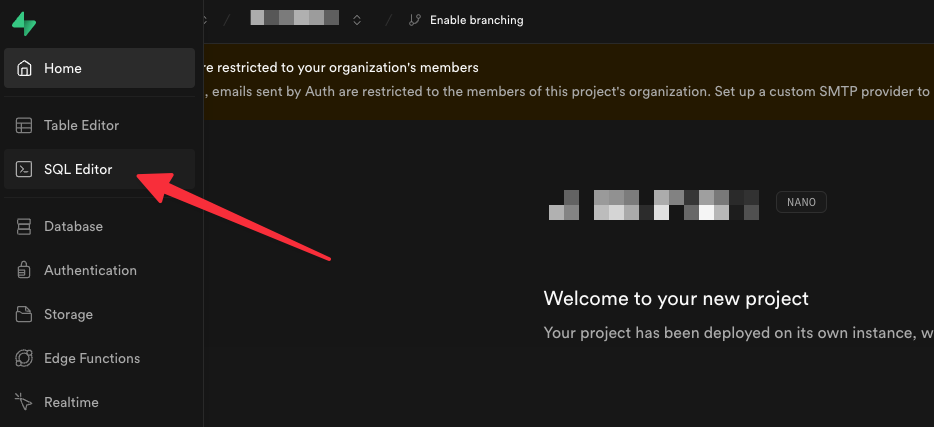Click the NANO plan badge
Screen dimensions: 934x427
[x=801, y=203]
